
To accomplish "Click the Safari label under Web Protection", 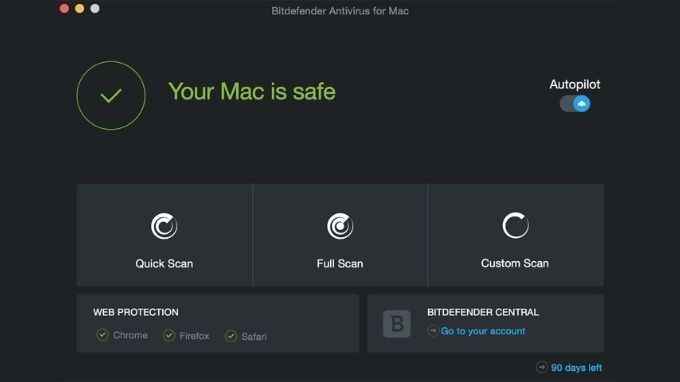I will coord(254,336).
